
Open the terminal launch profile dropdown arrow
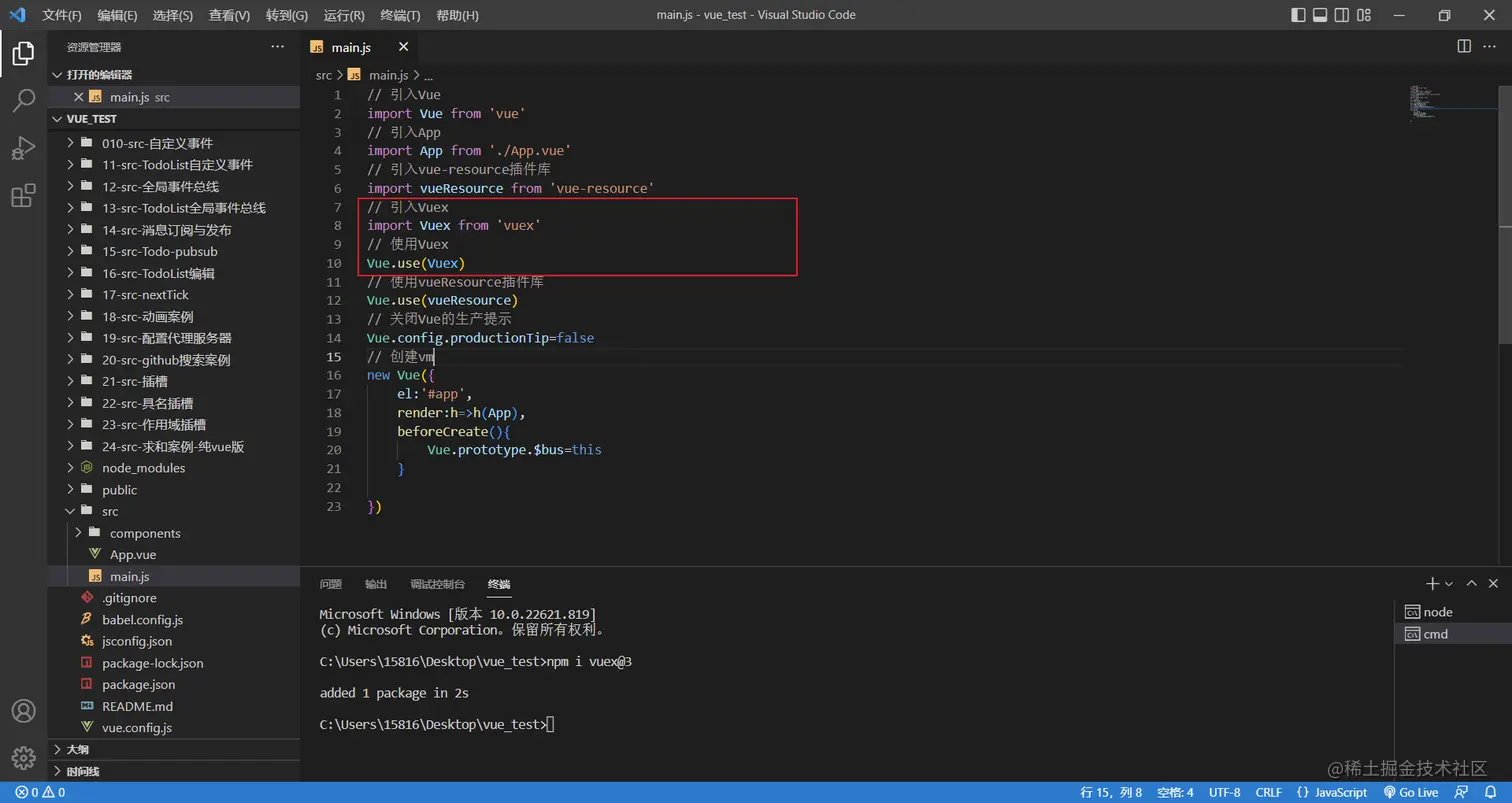pos(1448,583)
